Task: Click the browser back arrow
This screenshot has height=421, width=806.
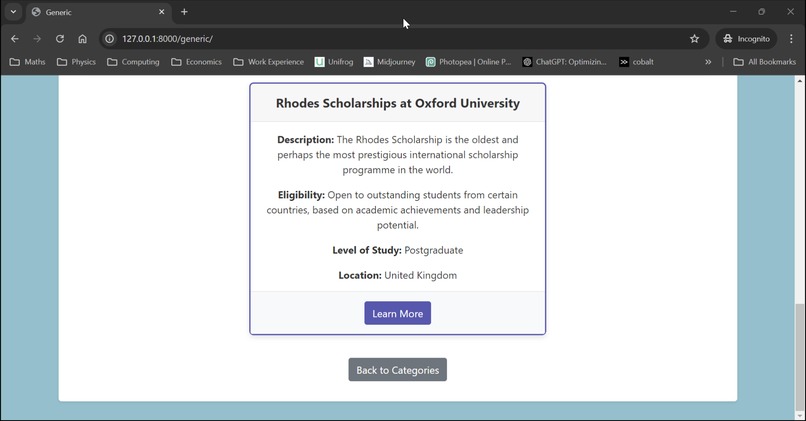Action: click(15, 39)
